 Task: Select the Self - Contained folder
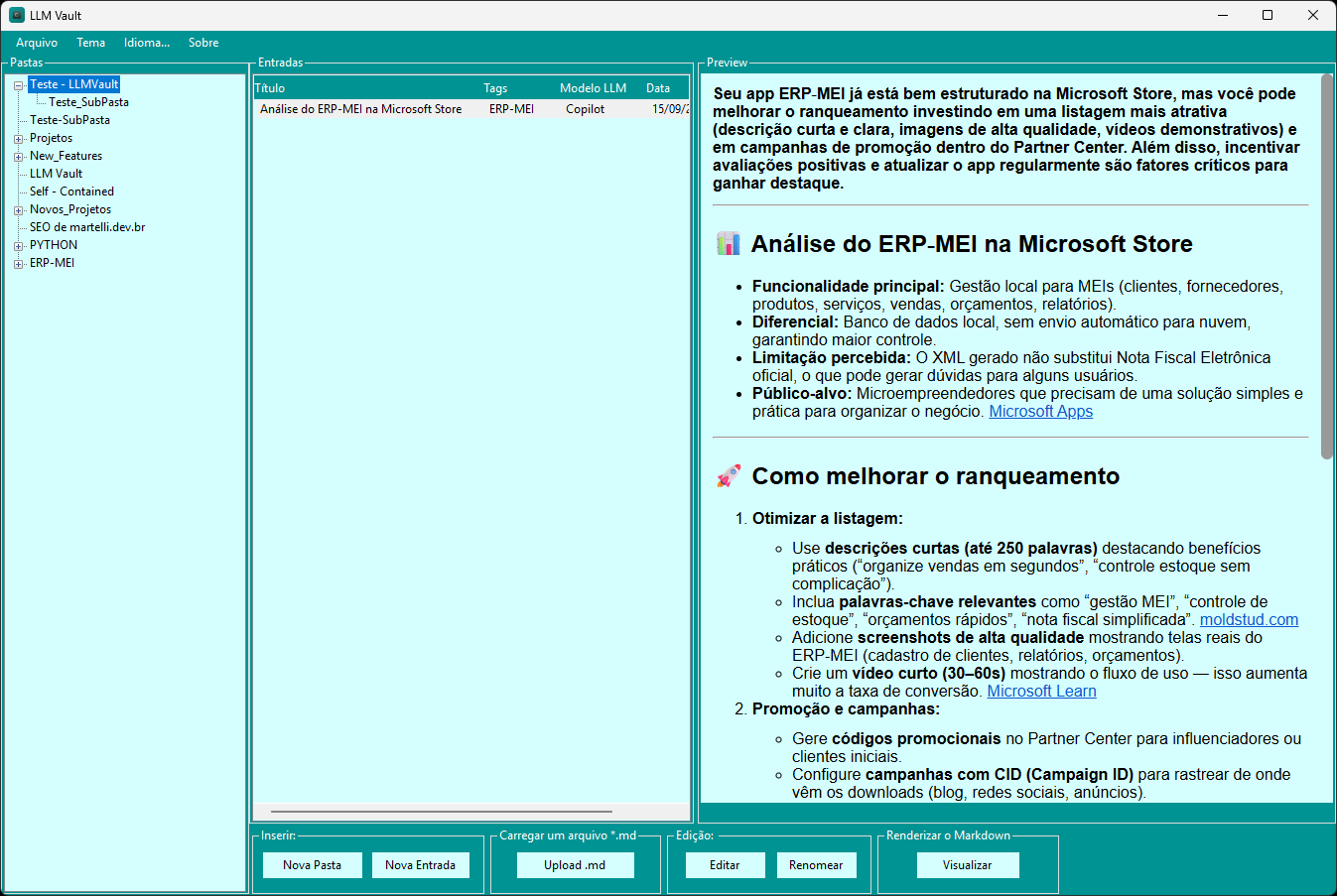pyautogui.click(x=71, y=192)
